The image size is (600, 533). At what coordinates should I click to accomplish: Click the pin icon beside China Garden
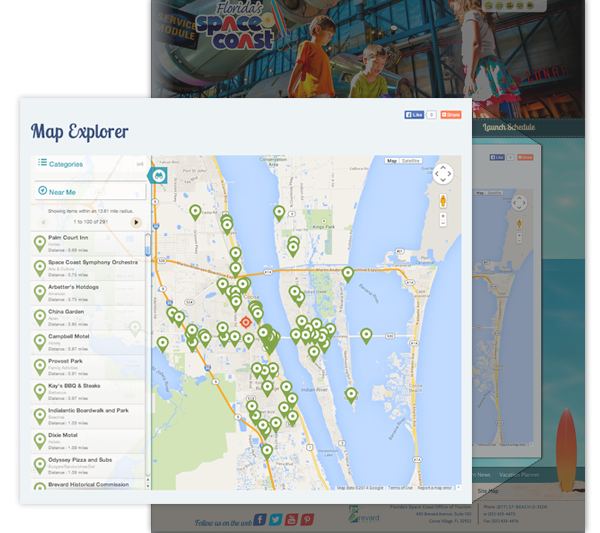(40, 318)
